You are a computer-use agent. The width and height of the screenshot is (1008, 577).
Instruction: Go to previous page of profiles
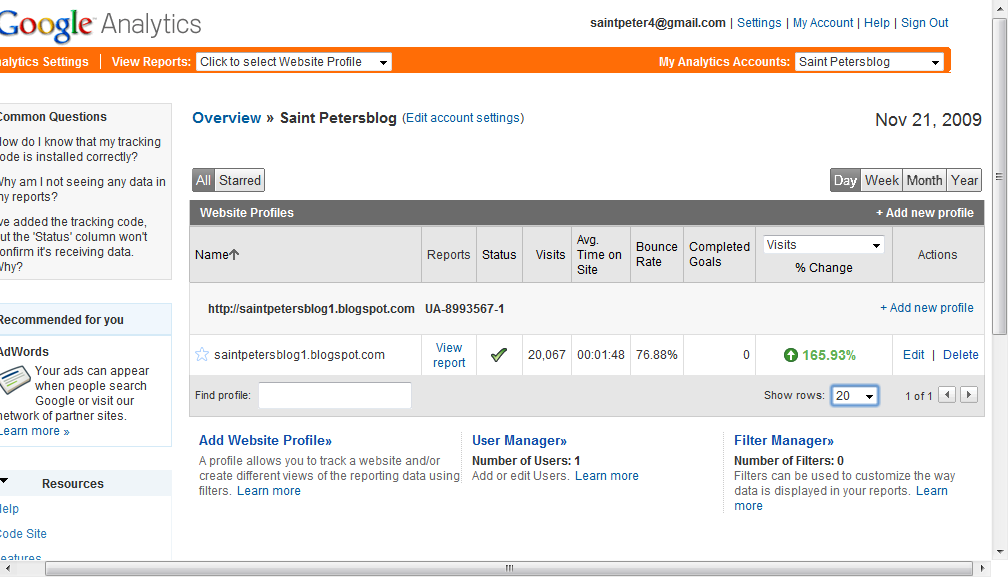[946, 395]
